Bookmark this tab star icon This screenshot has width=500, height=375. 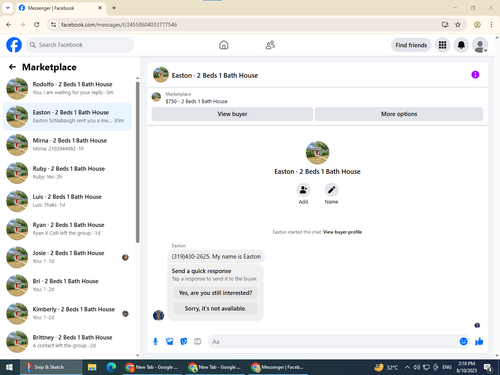tap(458, 24)
